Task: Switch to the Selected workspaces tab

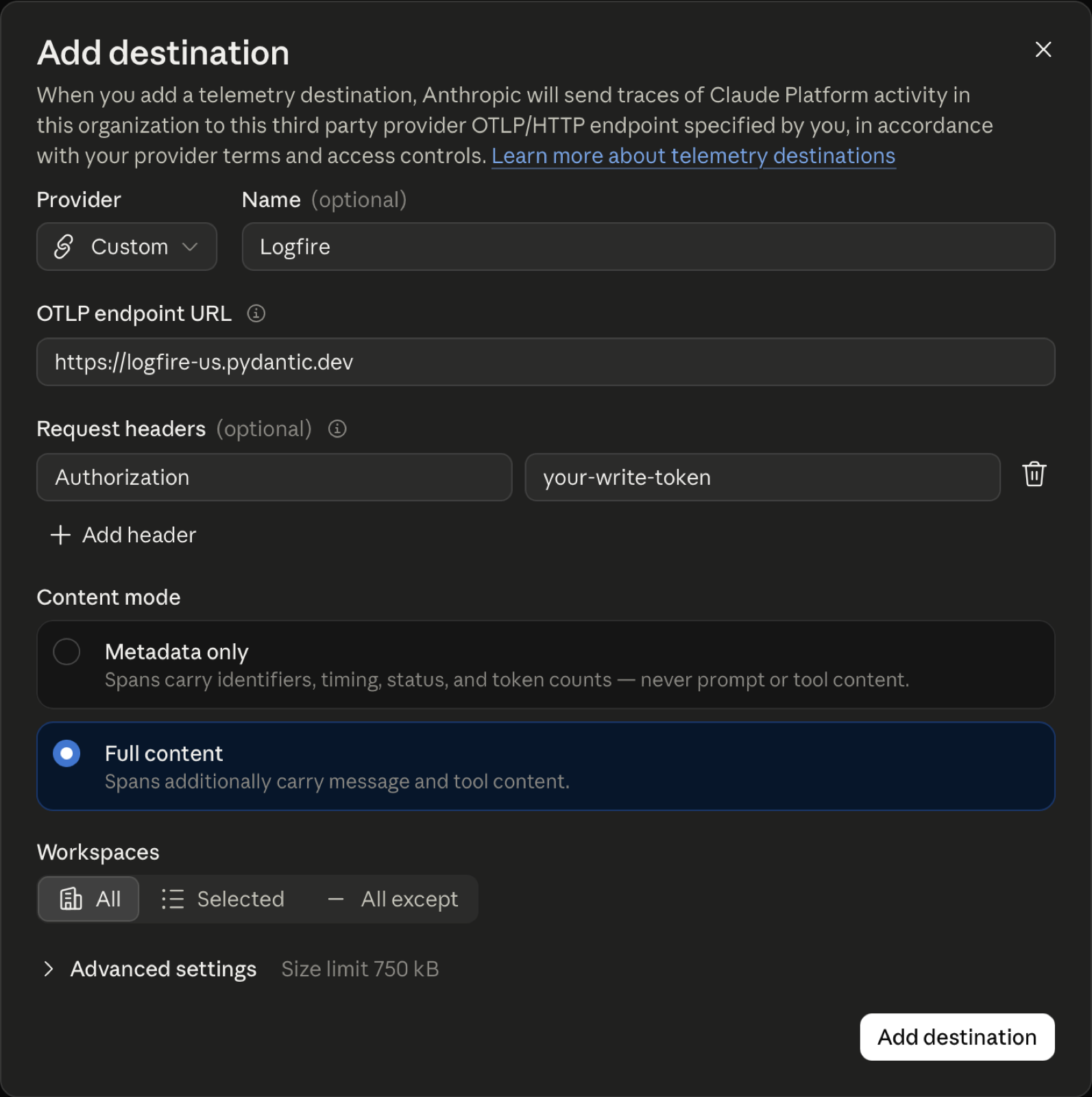Action: click(x=223, y=899)
